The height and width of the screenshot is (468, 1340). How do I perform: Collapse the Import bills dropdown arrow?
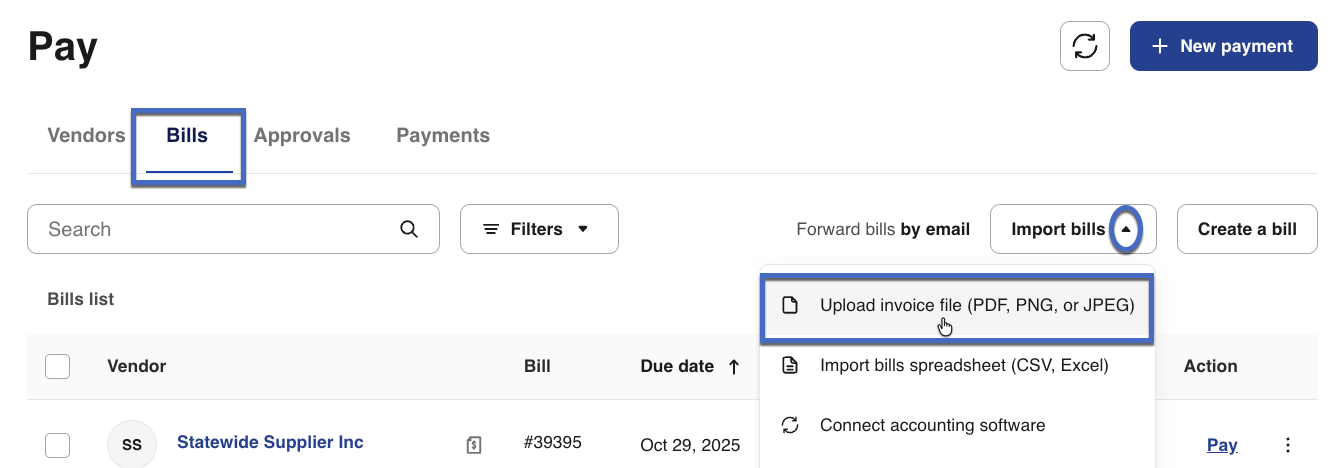[x=1126, y=229]
